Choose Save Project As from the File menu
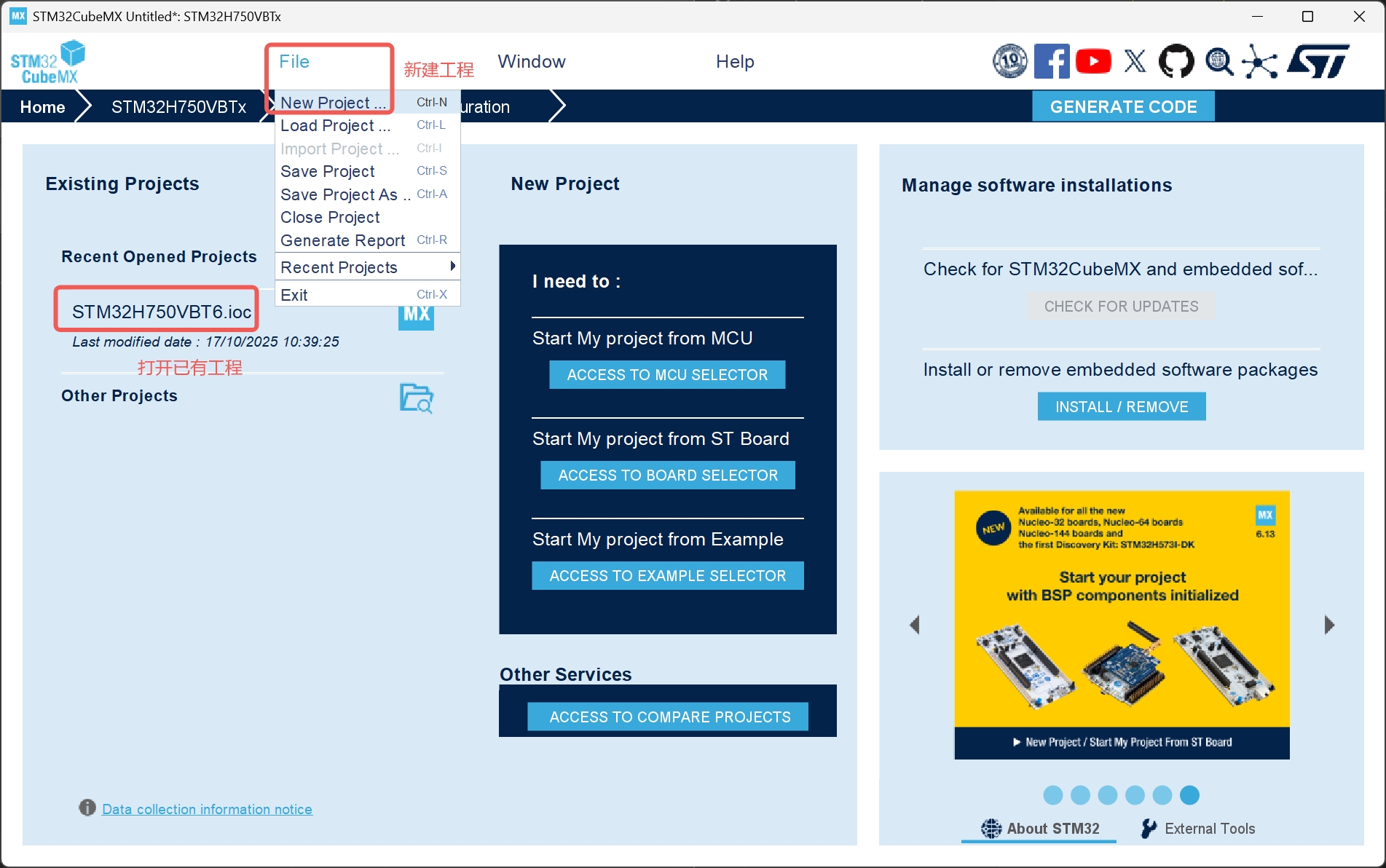This screenshot has height=868, width=1386. (x=368, y=194)
